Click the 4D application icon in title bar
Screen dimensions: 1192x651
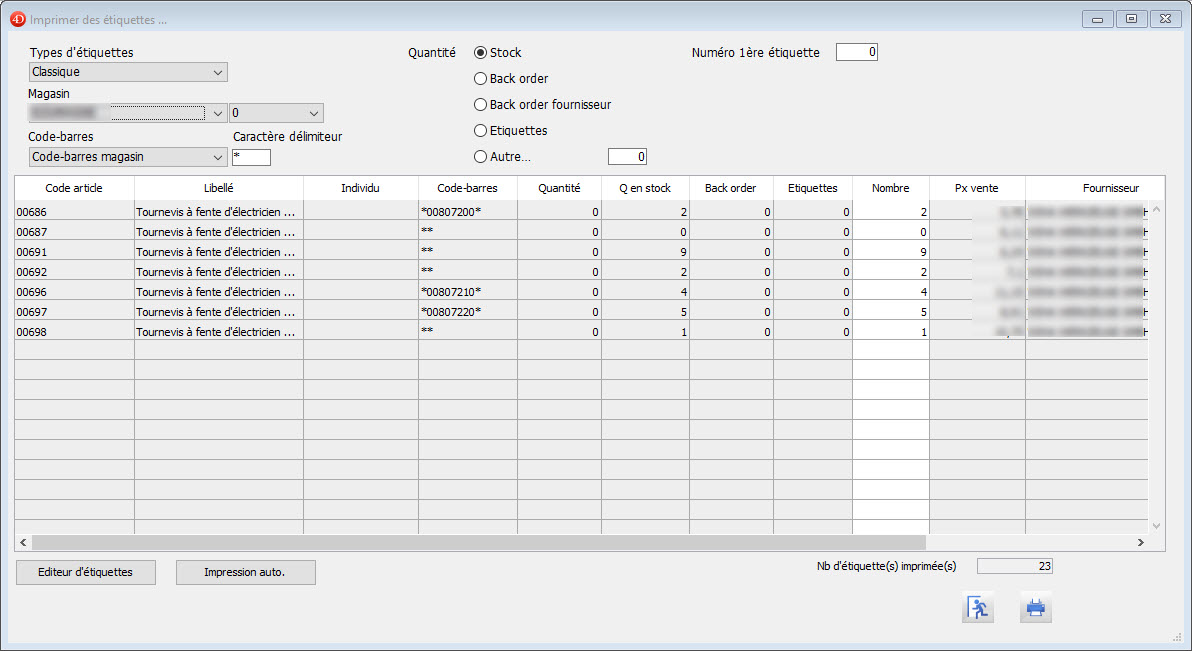pos(17,19)
